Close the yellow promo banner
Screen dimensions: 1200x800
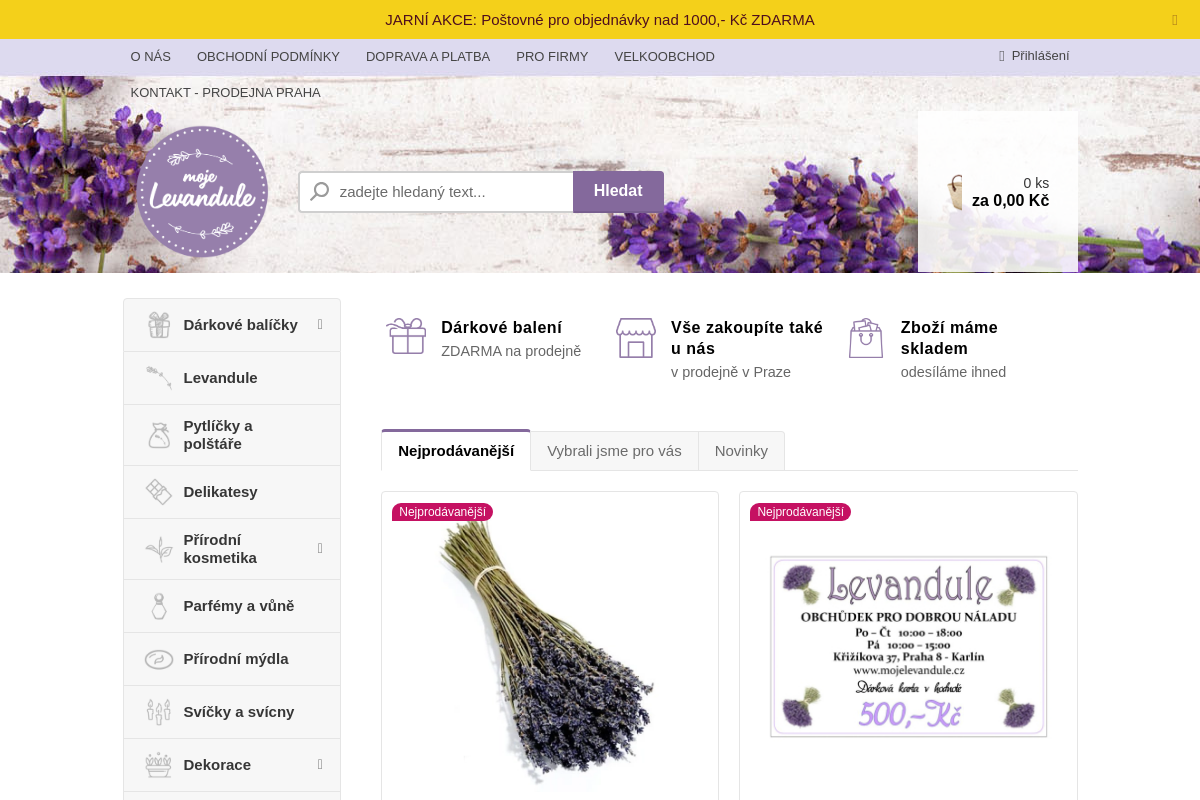pyautogui.click(x=1175, y=20)
